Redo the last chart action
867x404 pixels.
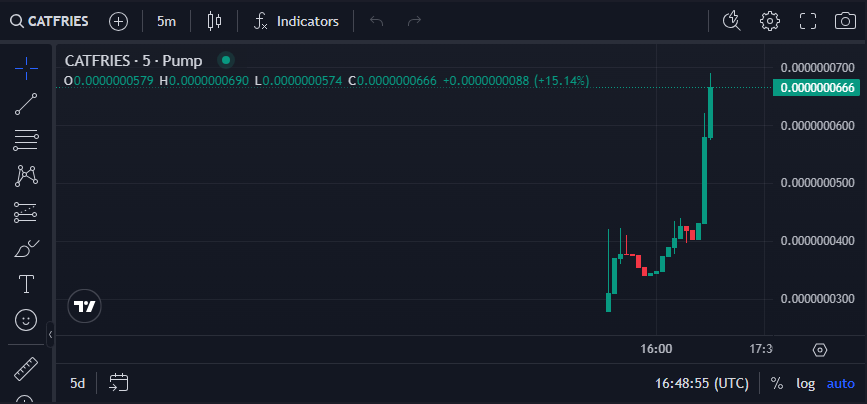[x=414, y=22]
